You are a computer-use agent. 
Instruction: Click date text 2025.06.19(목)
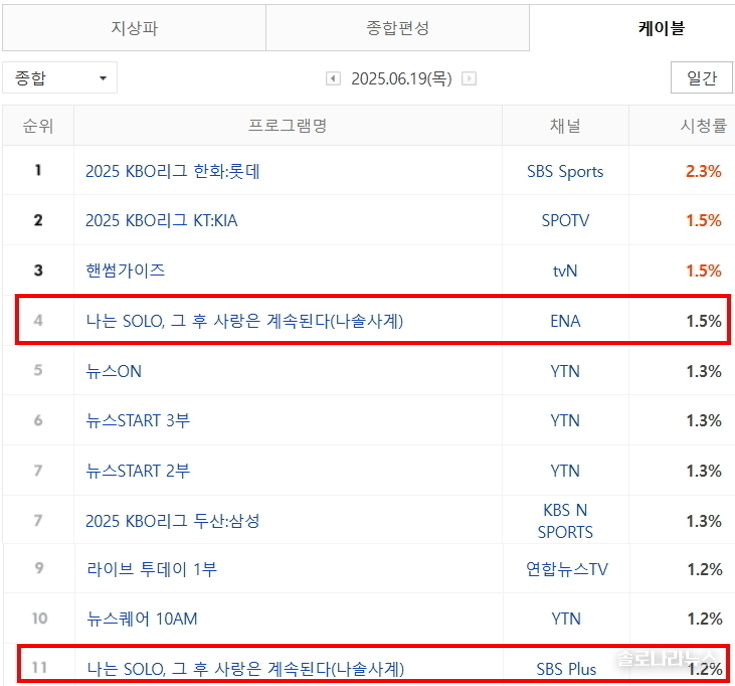pos(402,78)
